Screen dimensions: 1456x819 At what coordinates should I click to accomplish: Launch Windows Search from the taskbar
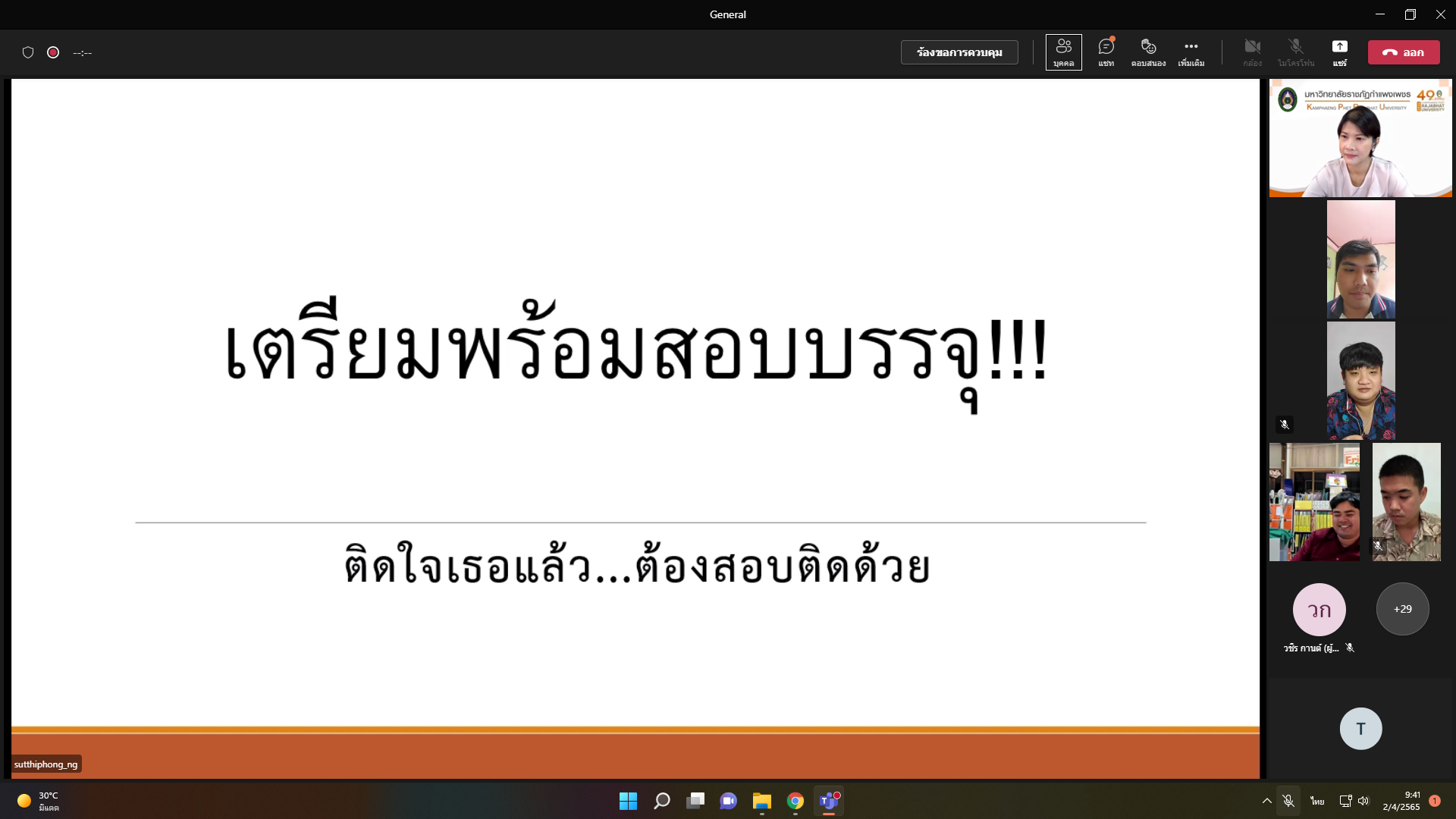[x=661, y=801]
